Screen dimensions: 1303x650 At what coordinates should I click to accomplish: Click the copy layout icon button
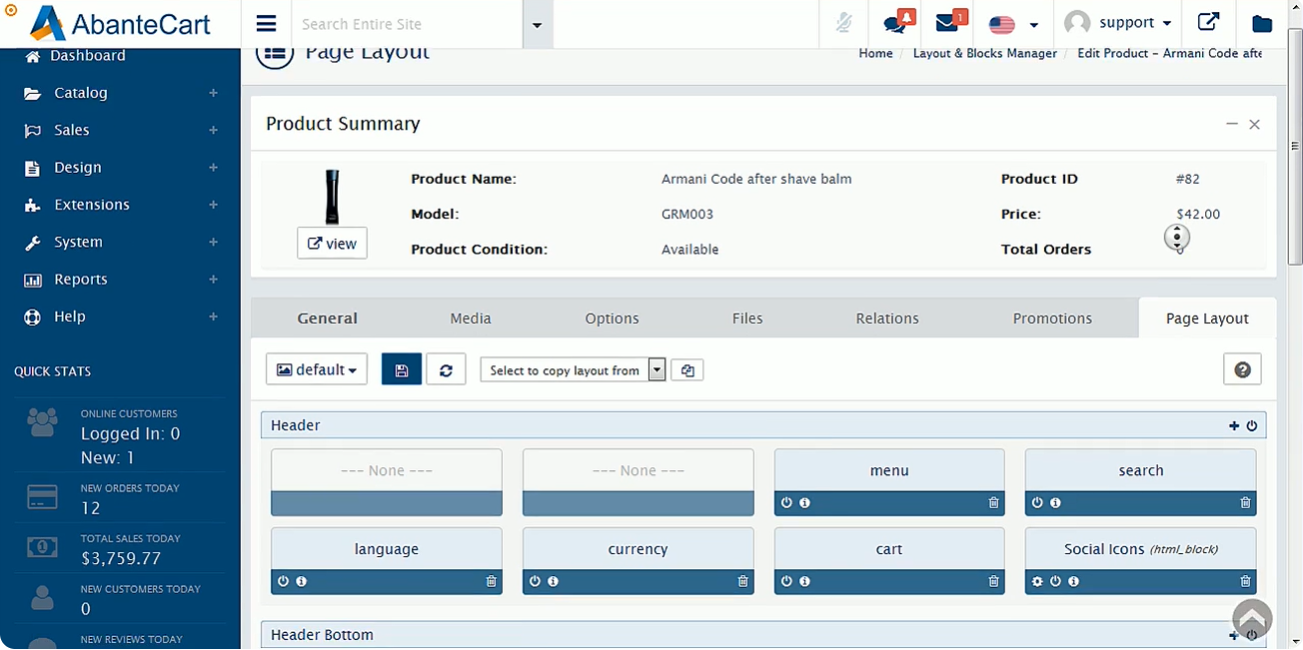pos(687,370)
